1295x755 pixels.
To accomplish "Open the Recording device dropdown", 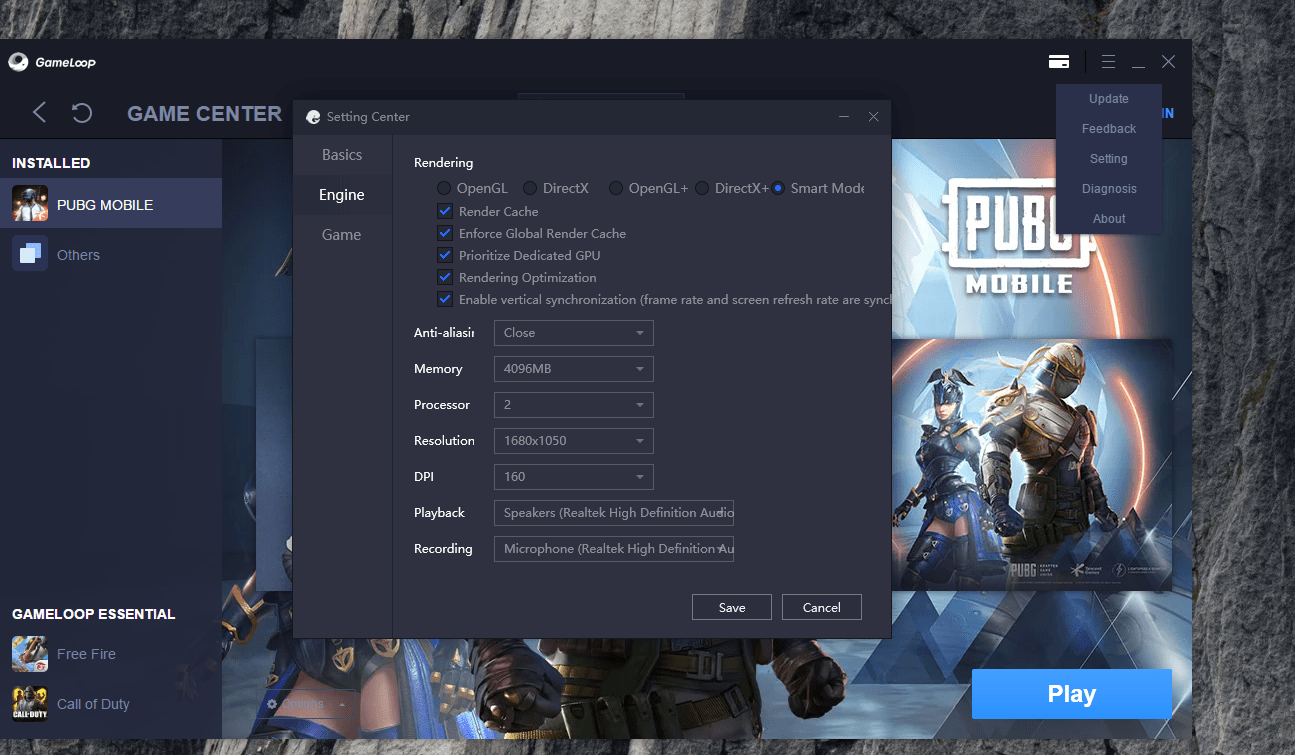I will 614,549.
